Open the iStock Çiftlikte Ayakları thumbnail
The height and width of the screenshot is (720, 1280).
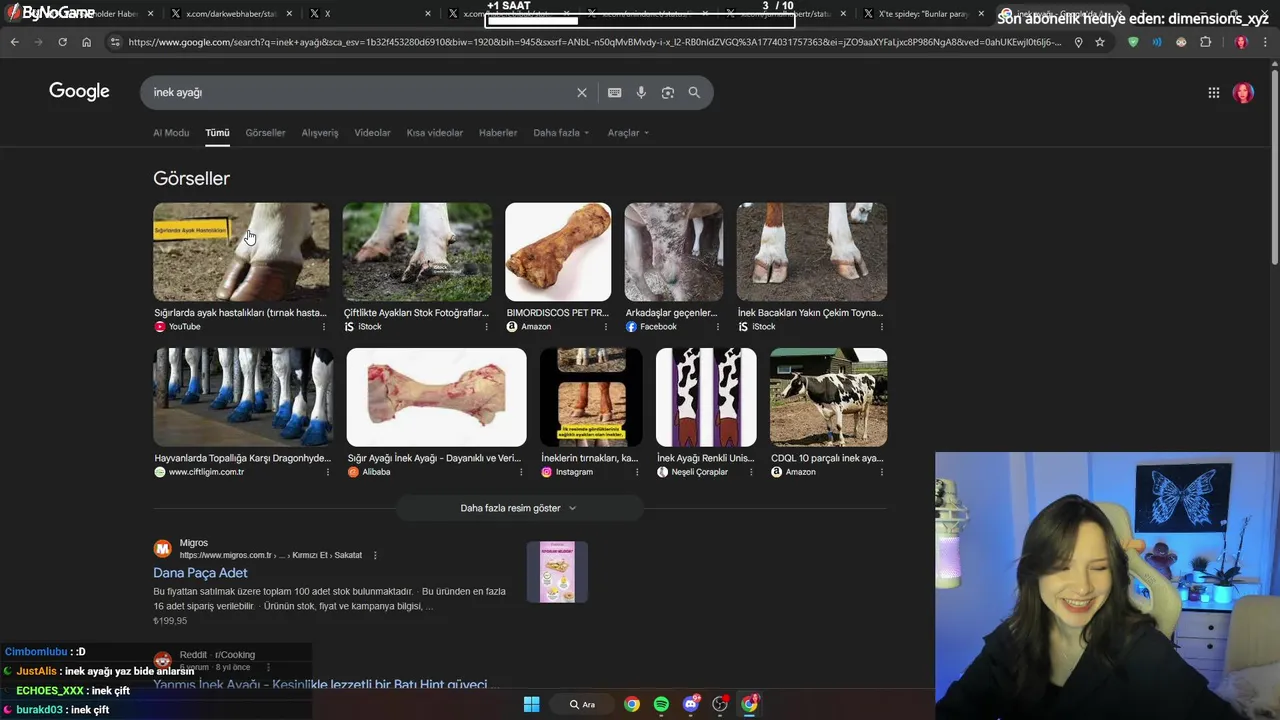coord(417,252)
